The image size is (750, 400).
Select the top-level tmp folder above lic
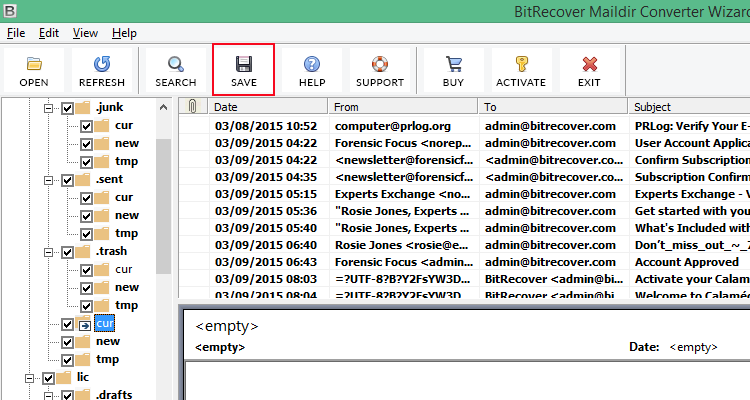pos(107,360)
